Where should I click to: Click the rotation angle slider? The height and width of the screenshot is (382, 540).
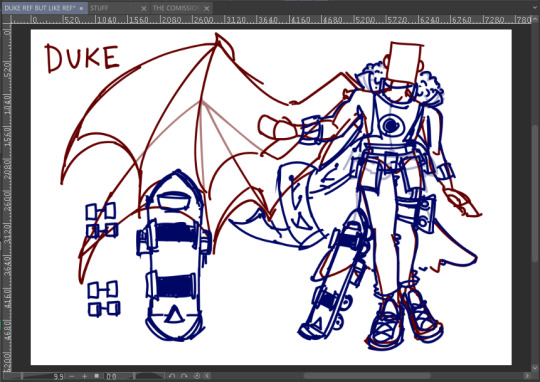click(x=148, y=376)
